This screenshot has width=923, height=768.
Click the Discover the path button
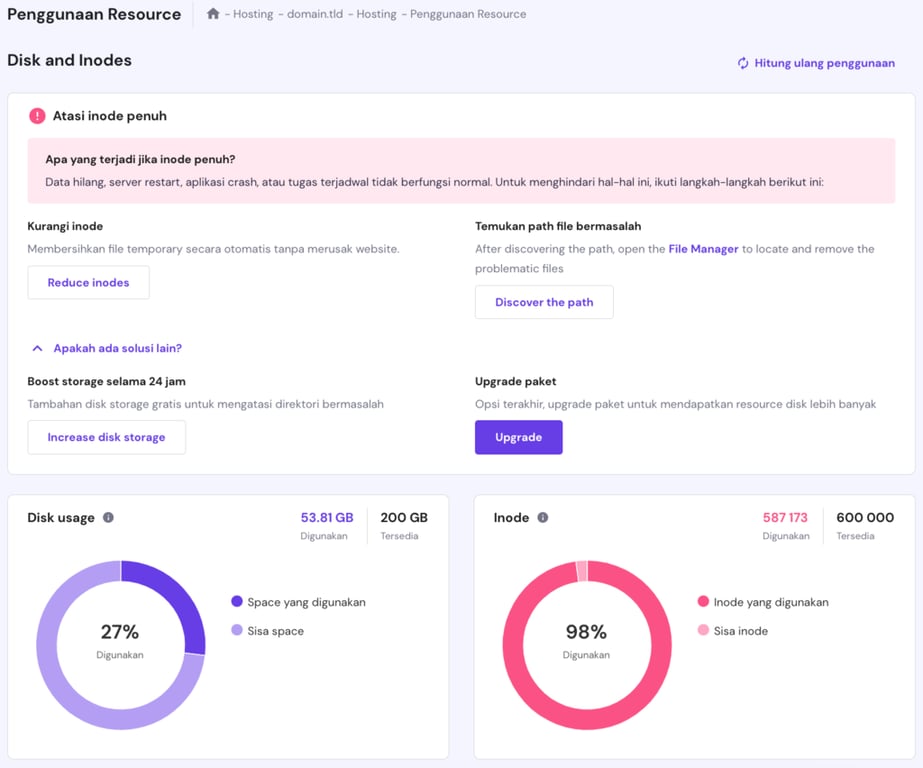tap(544, 302)
